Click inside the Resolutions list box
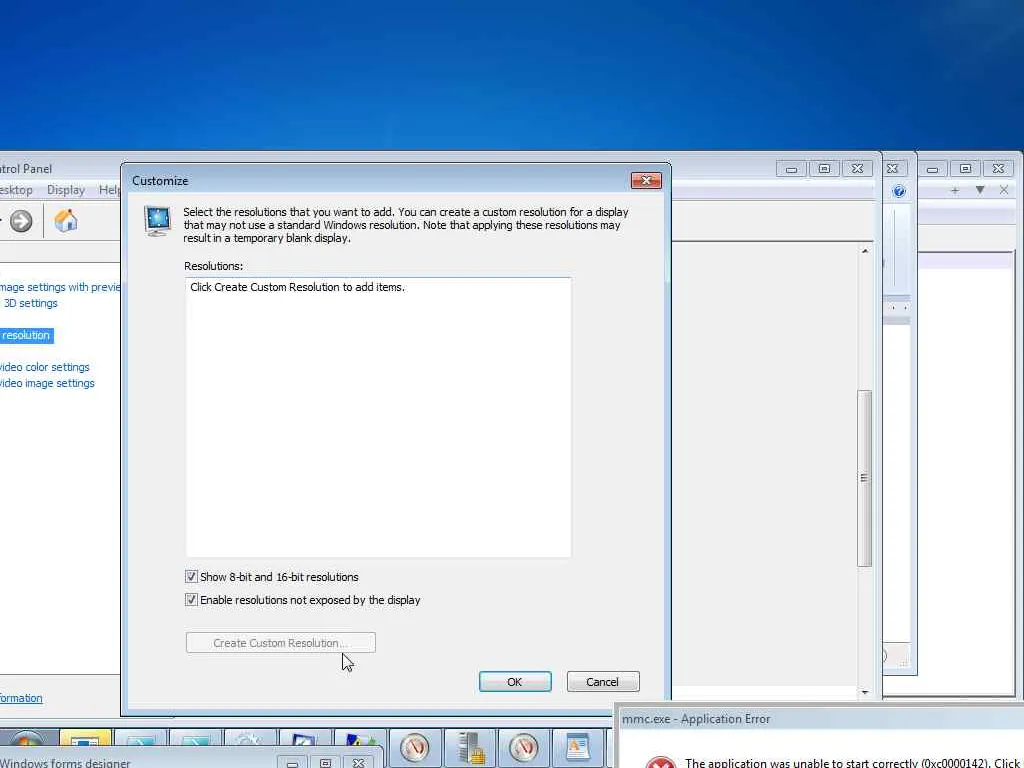The image size is (1024, 768). tap(378, 418)
